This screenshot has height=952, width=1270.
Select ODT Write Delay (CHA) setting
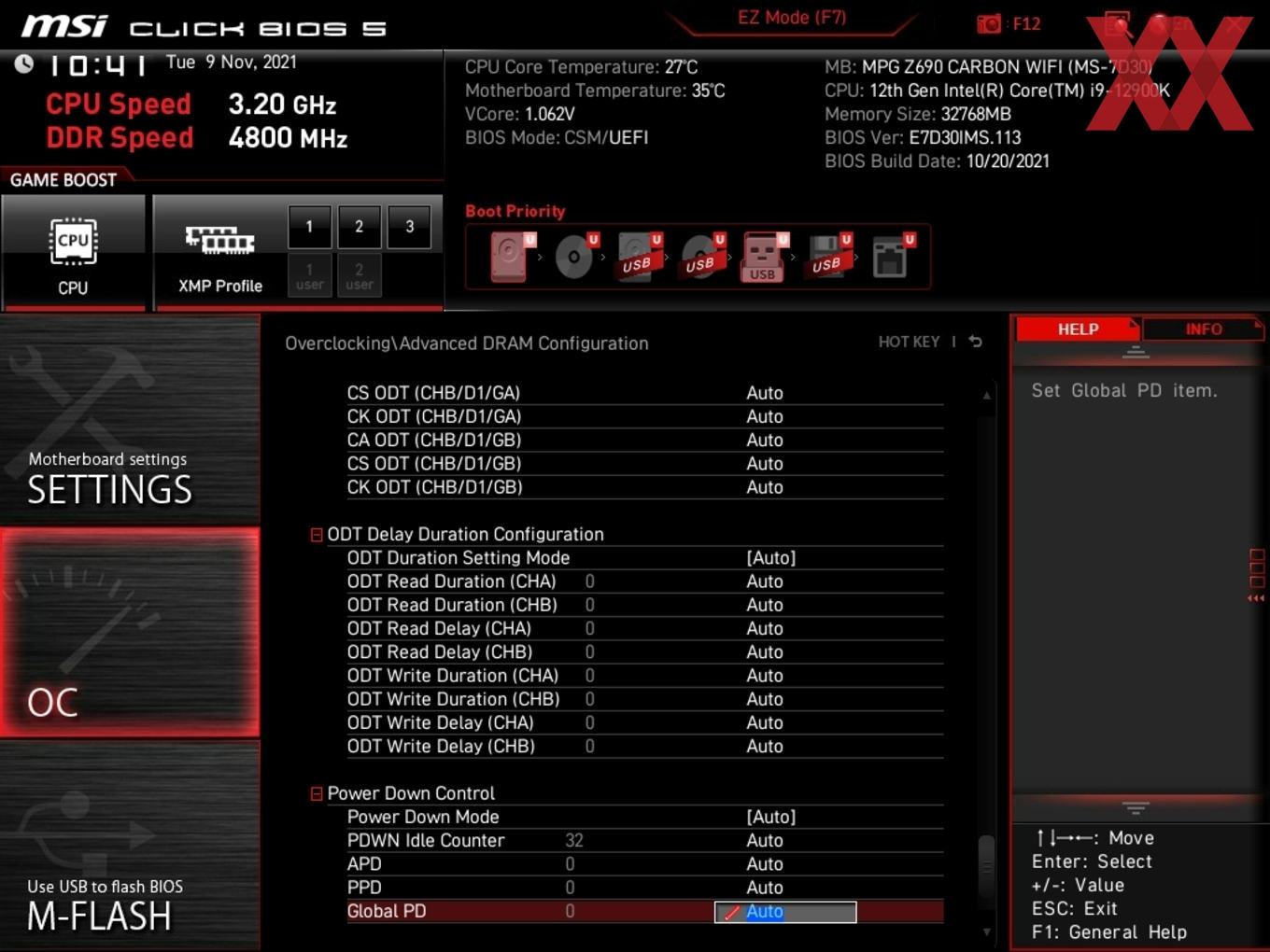click(644, 722)
